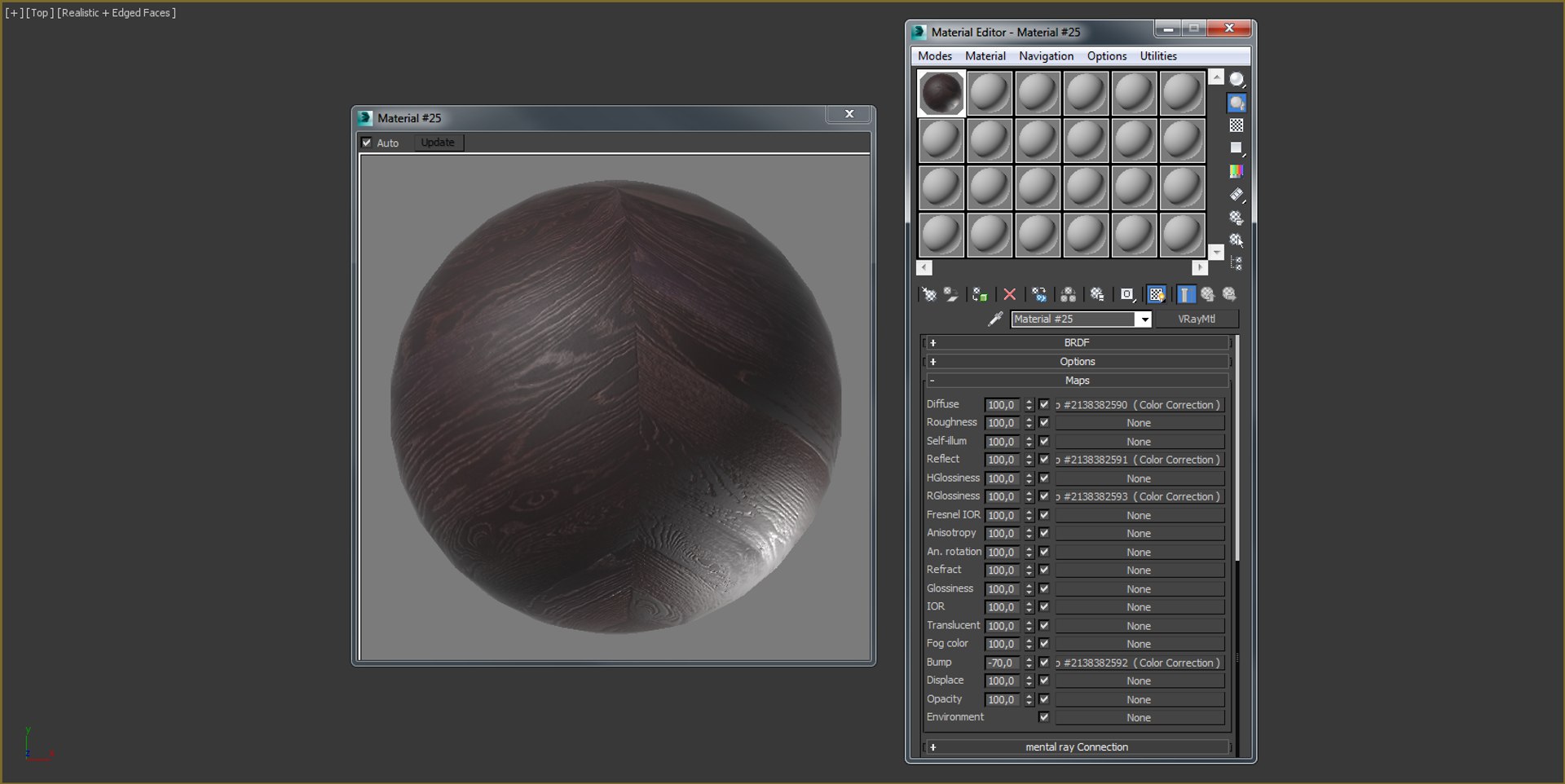This screenshot has width=1565, height=784.
Task: Click the Bump amount value field
Action: pyautogui.click(x=1002, y=663)
